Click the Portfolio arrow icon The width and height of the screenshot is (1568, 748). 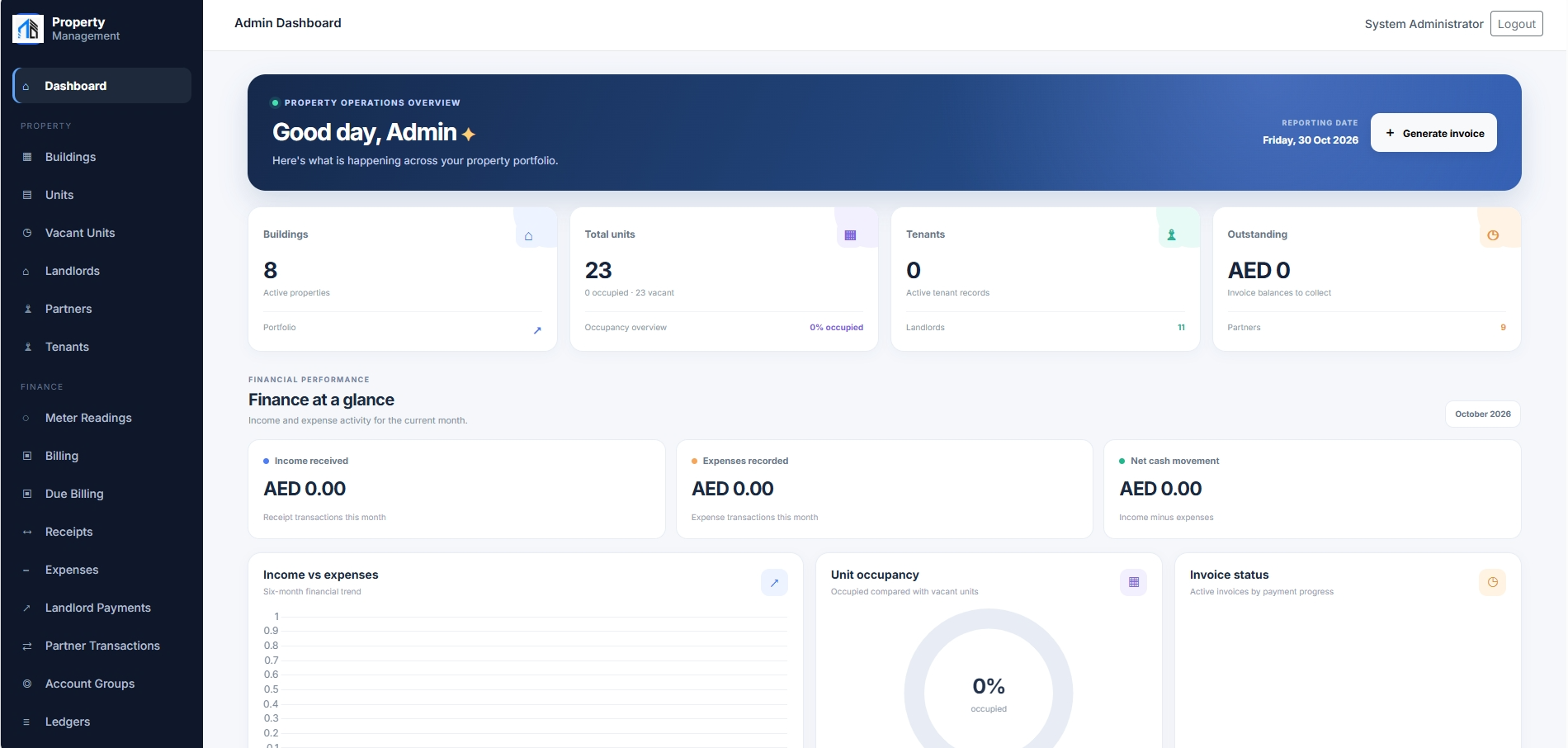click(x=537, y=330)
